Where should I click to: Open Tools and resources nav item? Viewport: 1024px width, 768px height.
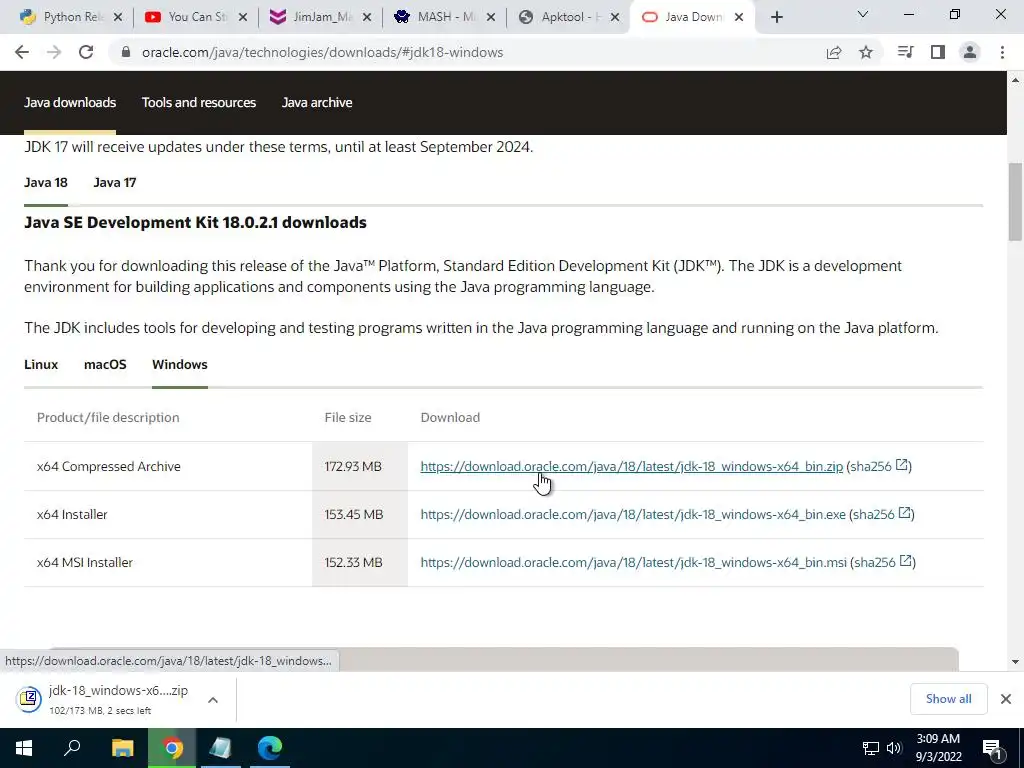click(x=199, y=103)
